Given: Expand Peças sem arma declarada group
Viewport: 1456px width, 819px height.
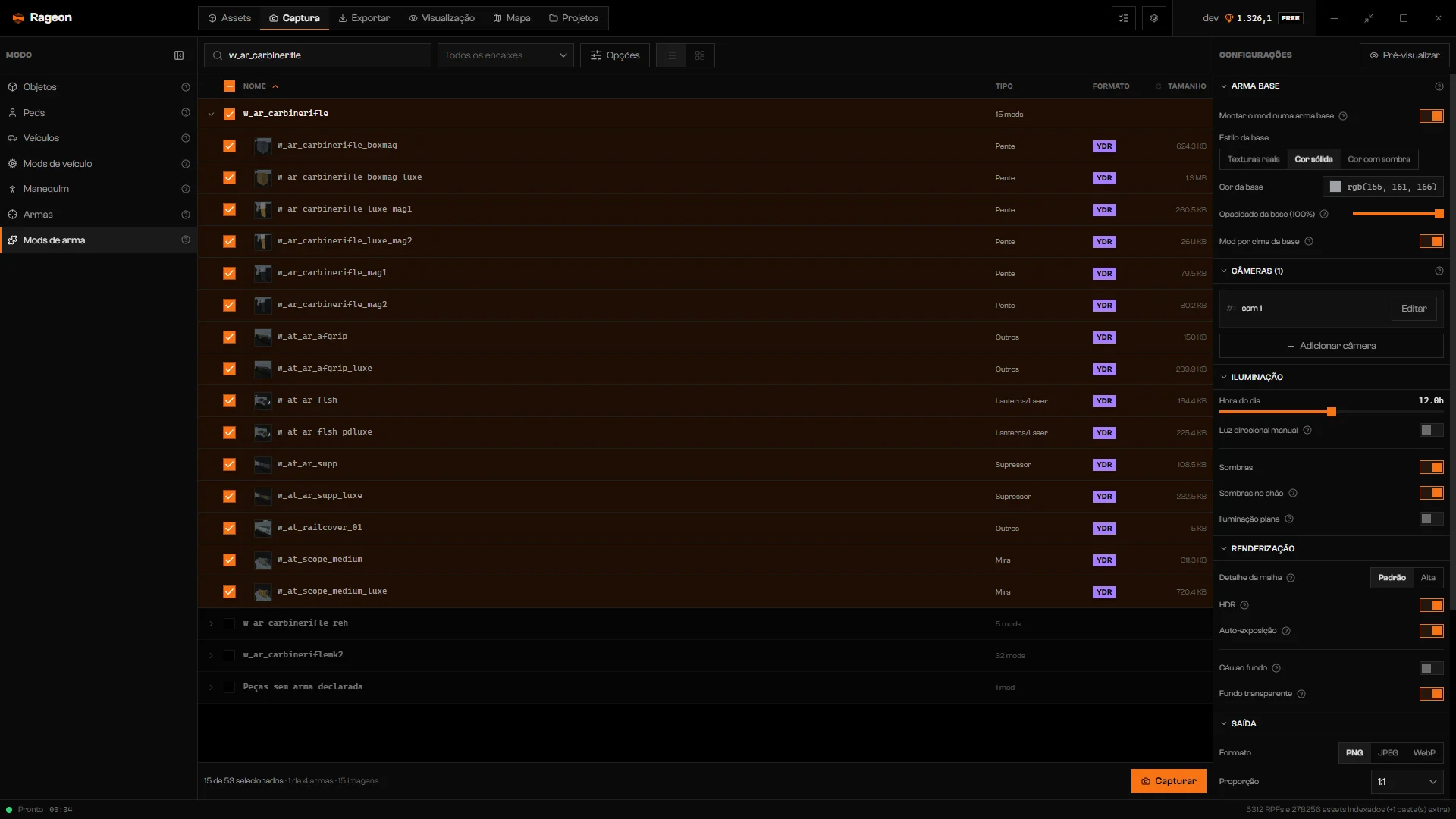Looking at the screenshot, I should 211,687.
